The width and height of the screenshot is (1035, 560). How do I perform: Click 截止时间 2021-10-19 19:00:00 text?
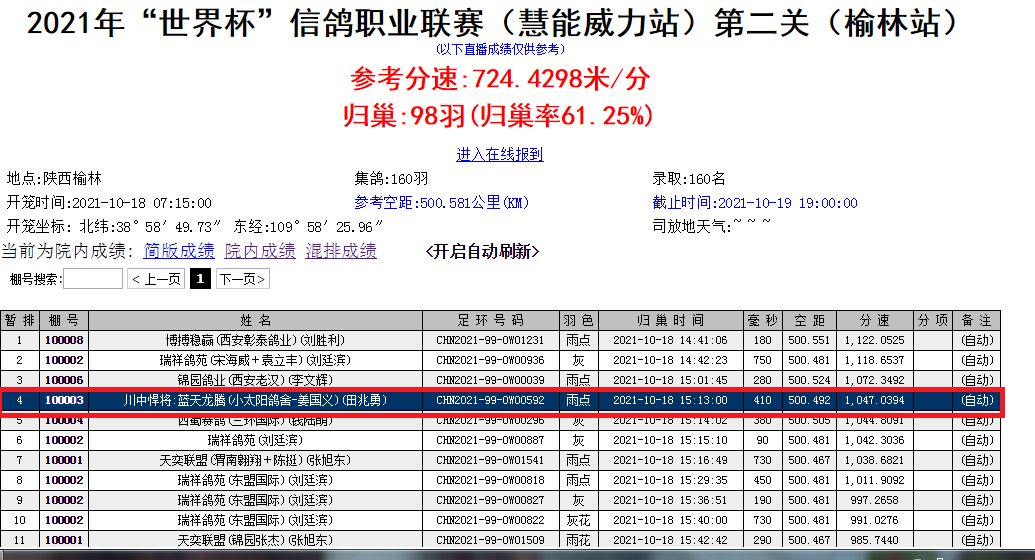pos(754,203)
